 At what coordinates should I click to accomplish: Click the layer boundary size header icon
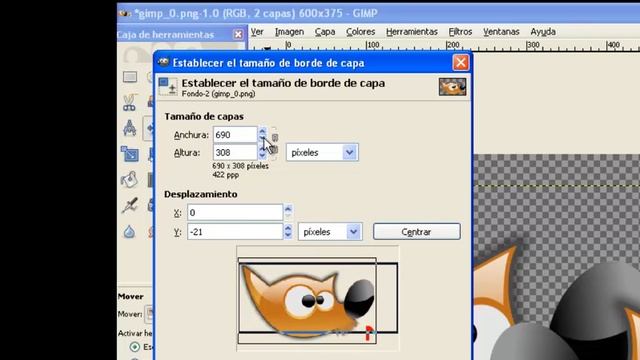click(168, 87)
